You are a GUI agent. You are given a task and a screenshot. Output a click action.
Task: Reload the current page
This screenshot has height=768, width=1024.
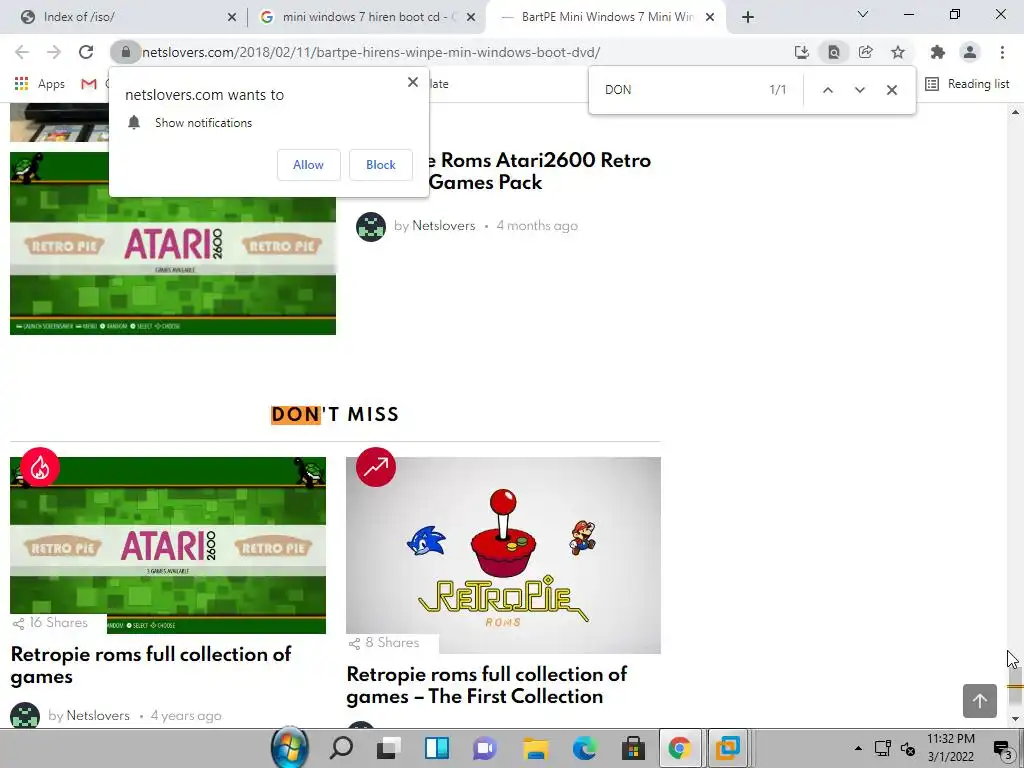(86, 52)
